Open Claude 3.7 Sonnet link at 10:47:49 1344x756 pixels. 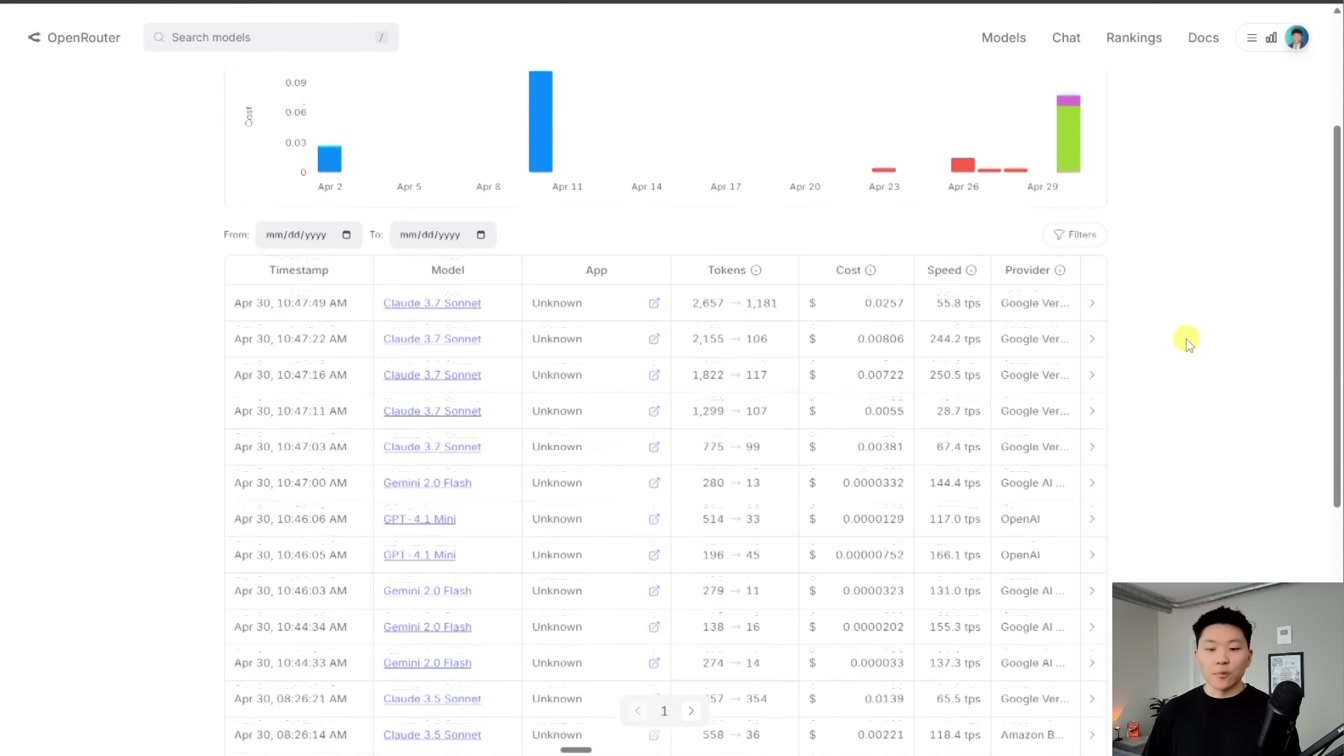pos(432,303)
